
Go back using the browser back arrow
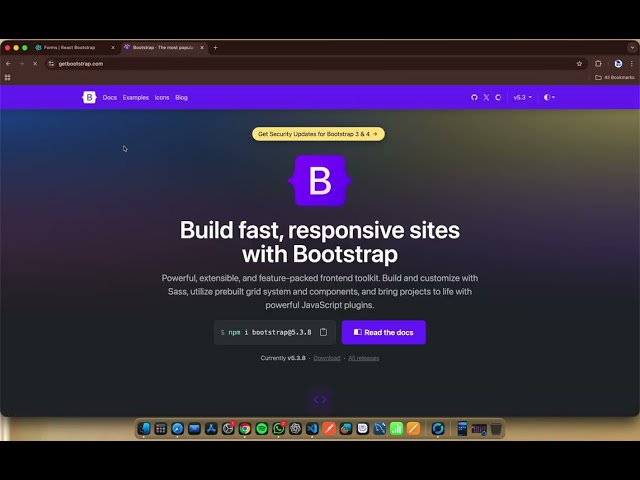pos(9,64)
